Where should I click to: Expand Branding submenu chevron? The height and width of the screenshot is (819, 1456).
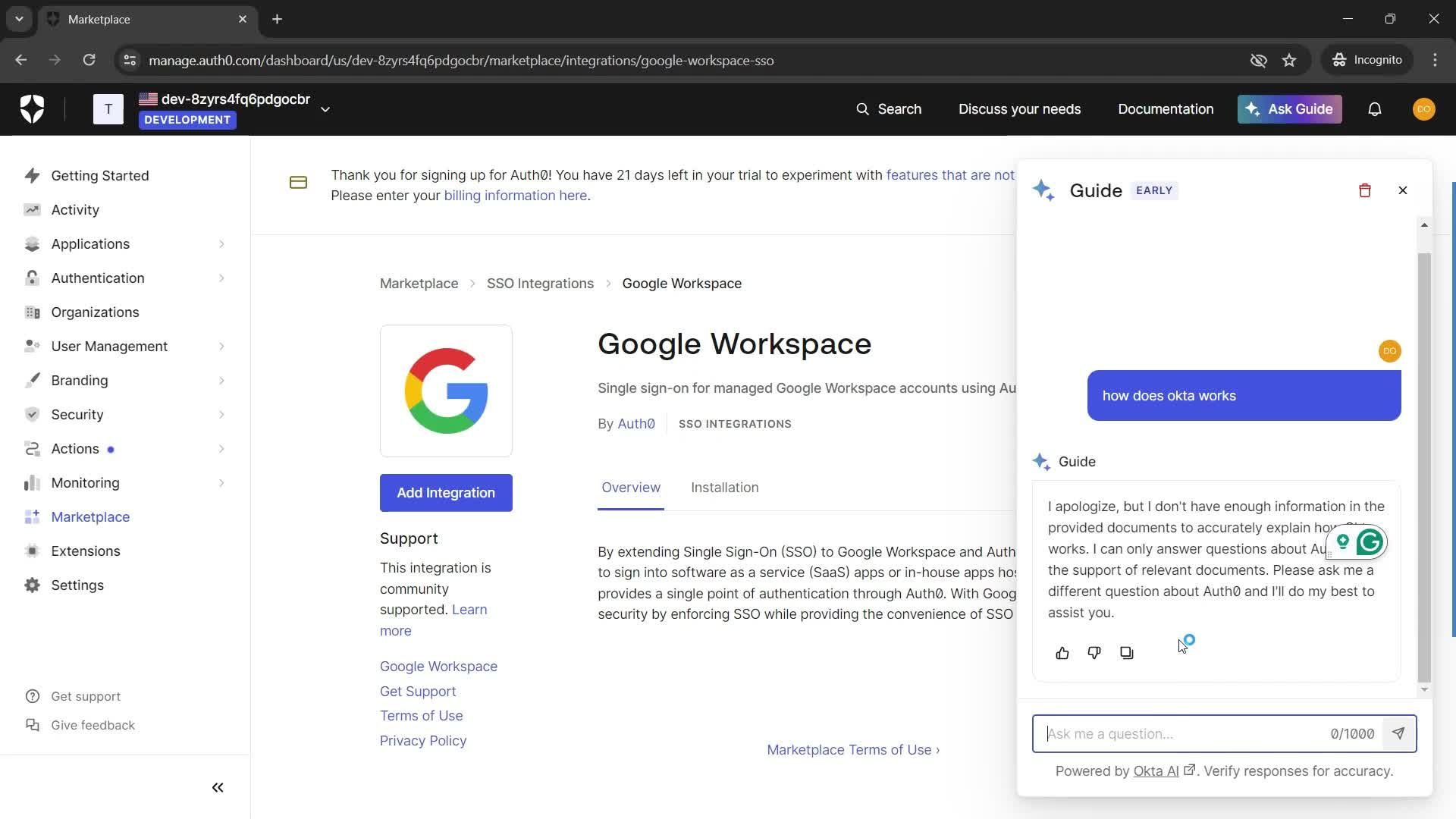tap(221, 381)
